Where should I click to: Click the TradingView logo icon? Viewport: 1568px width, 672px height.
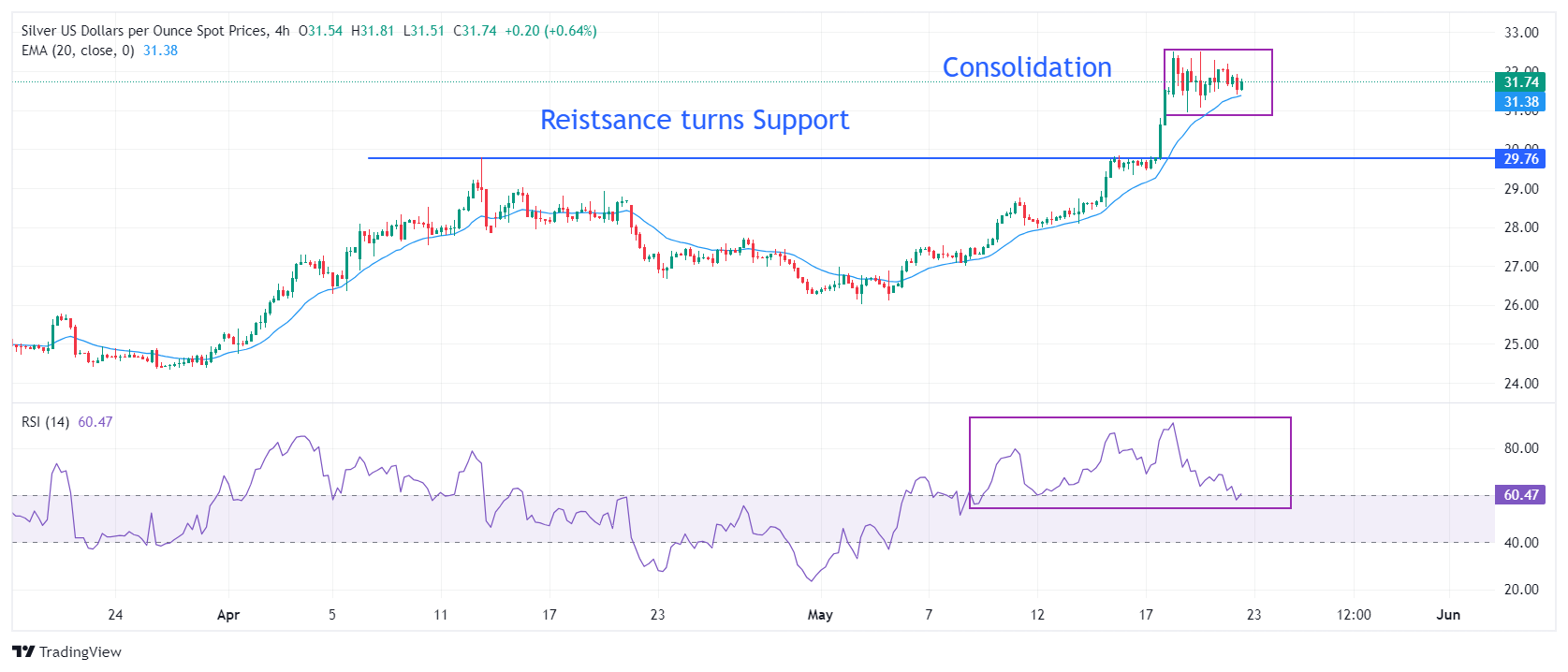tap(23, 652)
